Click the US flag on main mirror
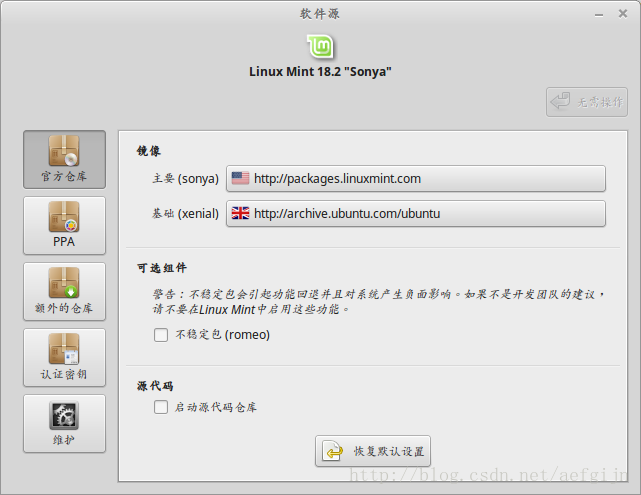 tap(240, 179)
